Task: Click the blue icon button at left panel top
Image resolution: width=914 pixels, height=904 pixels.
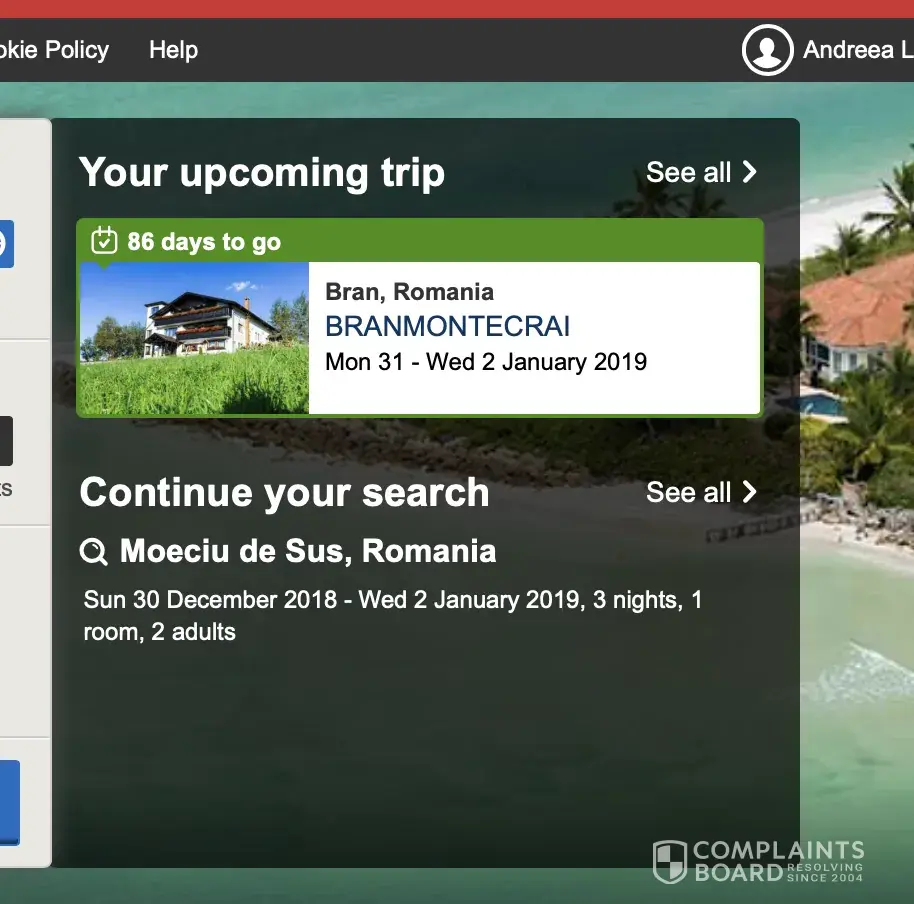Action: (5, 243)
